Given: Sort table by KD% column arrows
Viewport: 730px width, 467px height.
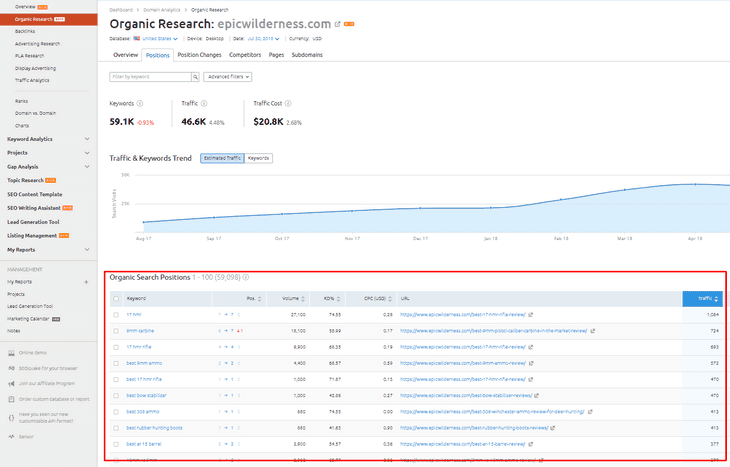Looking at the screenshot, I should pos(338,299).
